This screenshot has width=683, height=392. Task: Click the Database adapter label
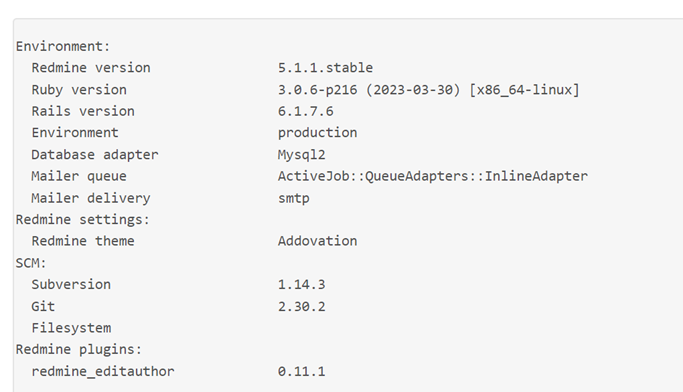[95, 155]
